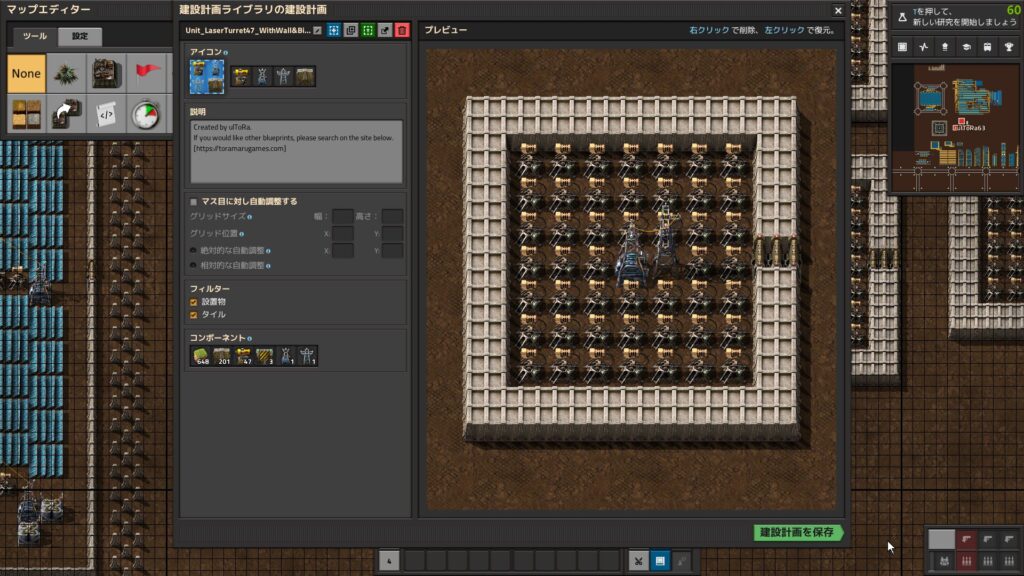1024x576 pixels.
Task: Switch to 設定 tab
Action: point(80,36)
